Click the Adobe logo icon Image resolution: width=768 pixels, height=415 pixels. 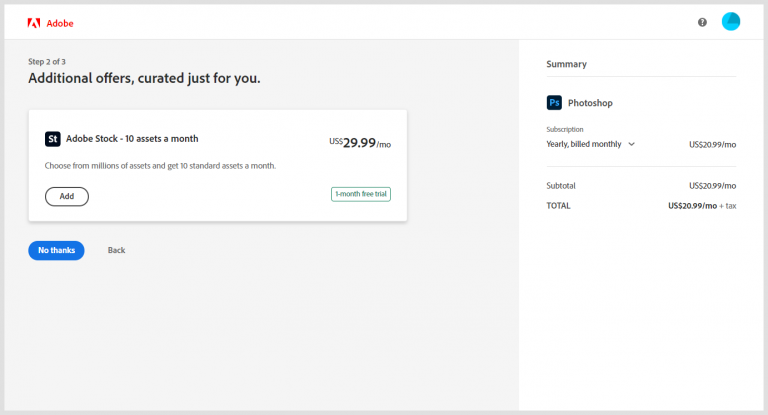pyautogui.click(x=34, y=22)
